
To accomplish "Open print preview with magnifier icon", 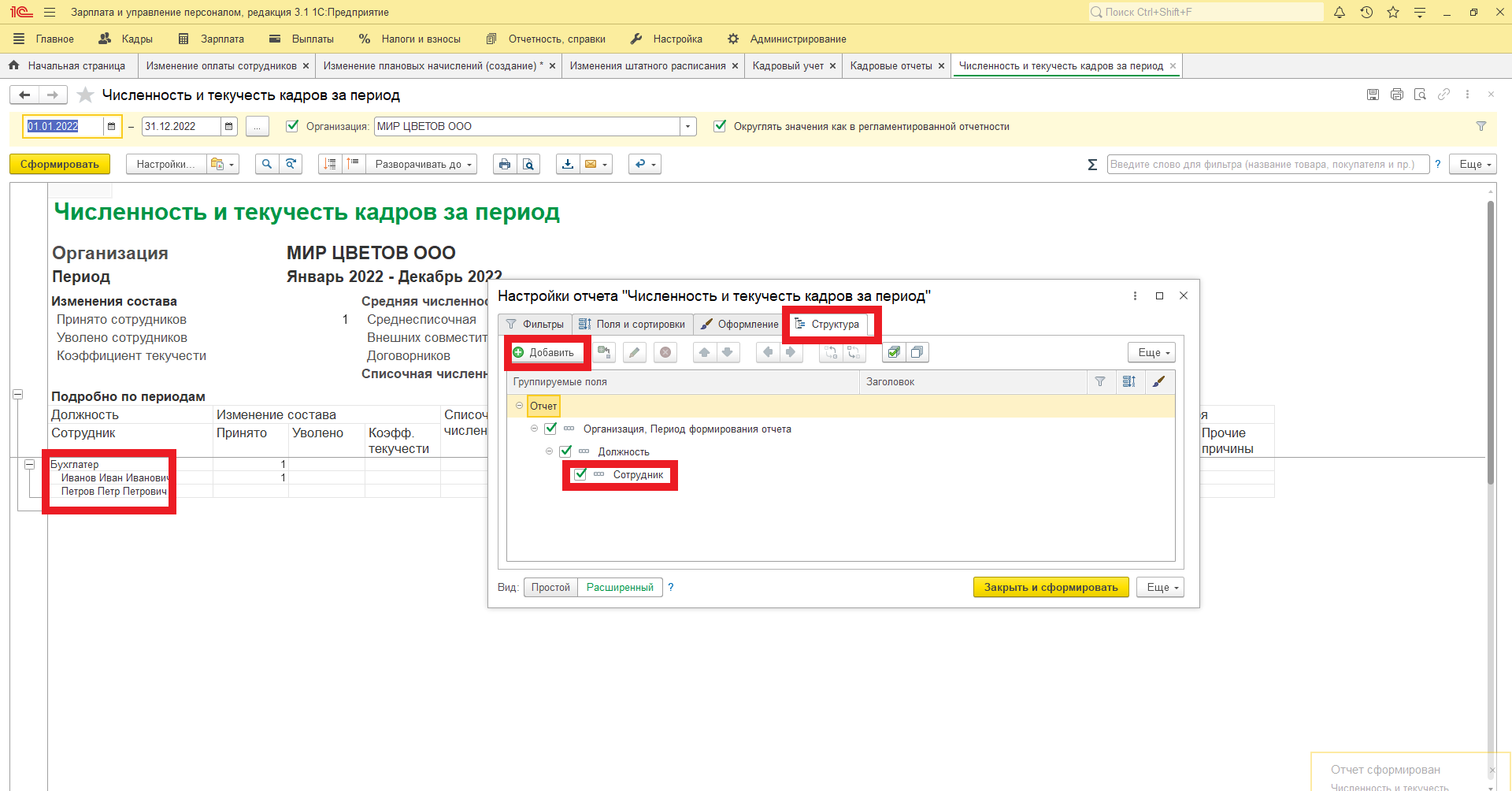I will pyautogui.click(x=528, y=164).
